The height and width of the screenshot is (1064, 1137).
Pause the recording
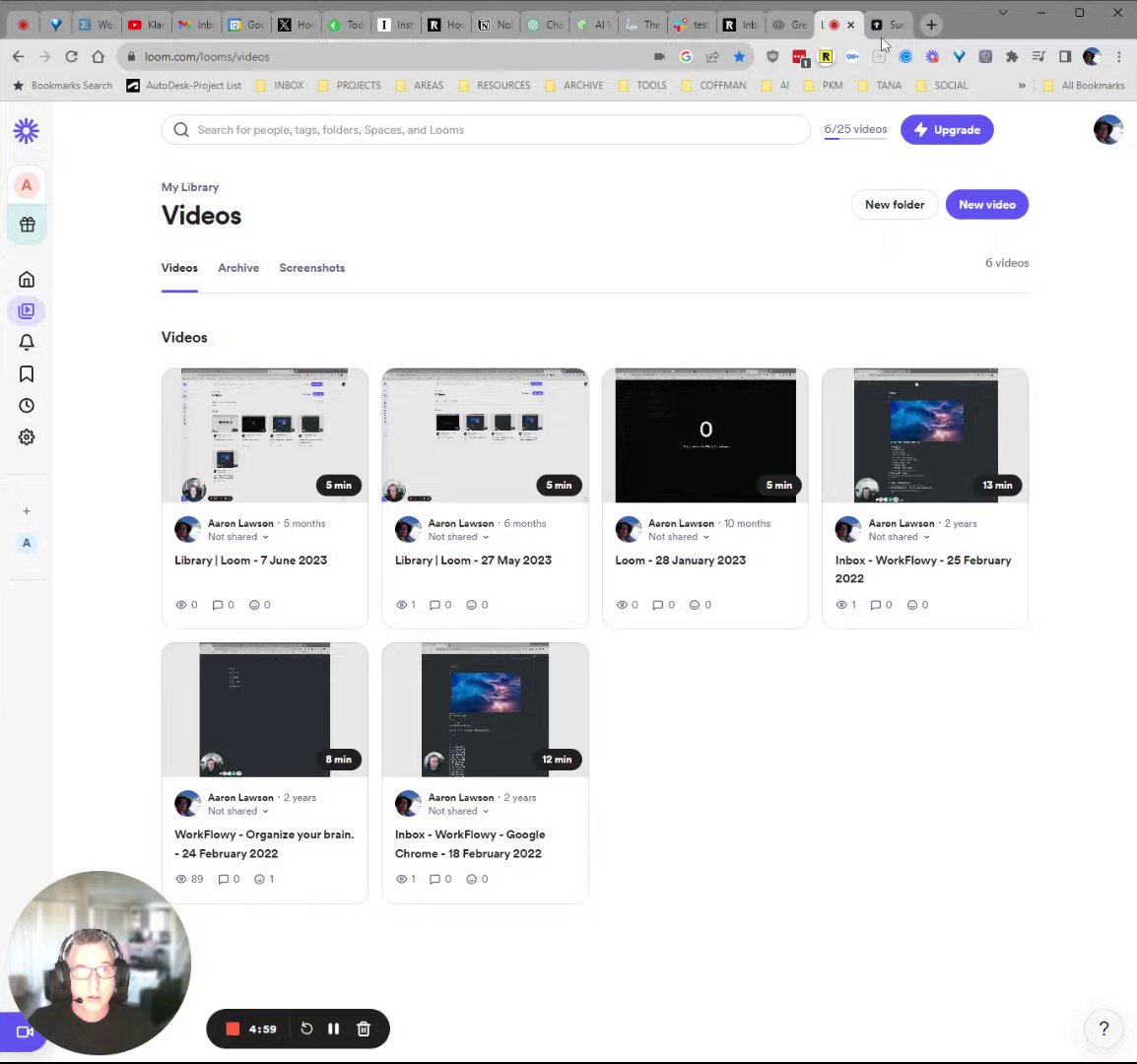[x=334, y=1029]
